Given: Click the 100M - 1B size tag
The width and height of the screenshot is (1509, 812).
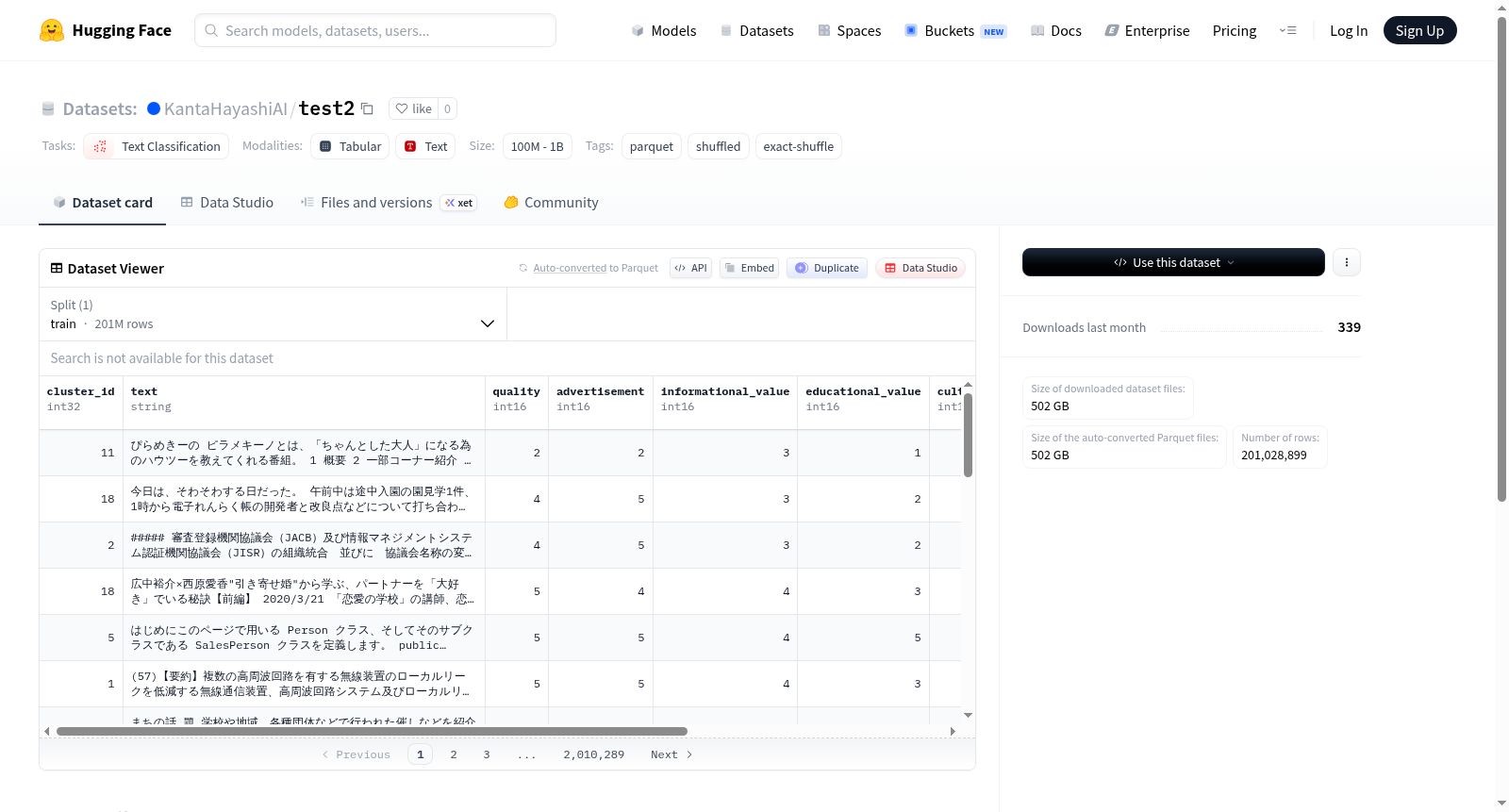Looking at the screenshot, I should pyautogui.click(x=538, y=146).
